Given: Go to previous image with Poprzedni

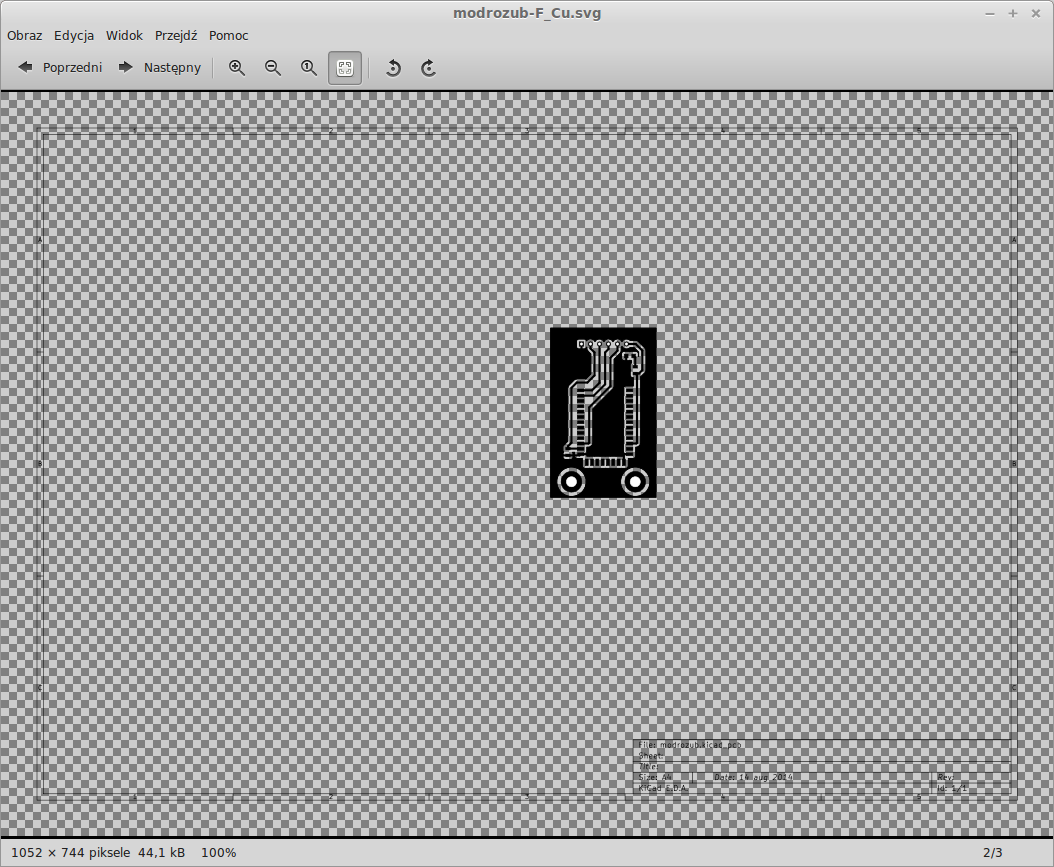Looking at the screenshot, I should (x=60, y=67).
